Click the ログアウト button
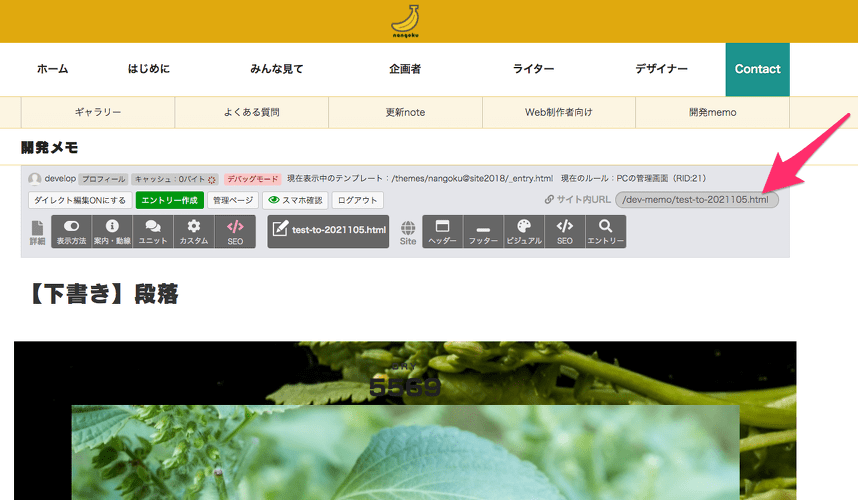Viewport: 858px width, 500px height. pyautogui.click(x=357, y=200)
